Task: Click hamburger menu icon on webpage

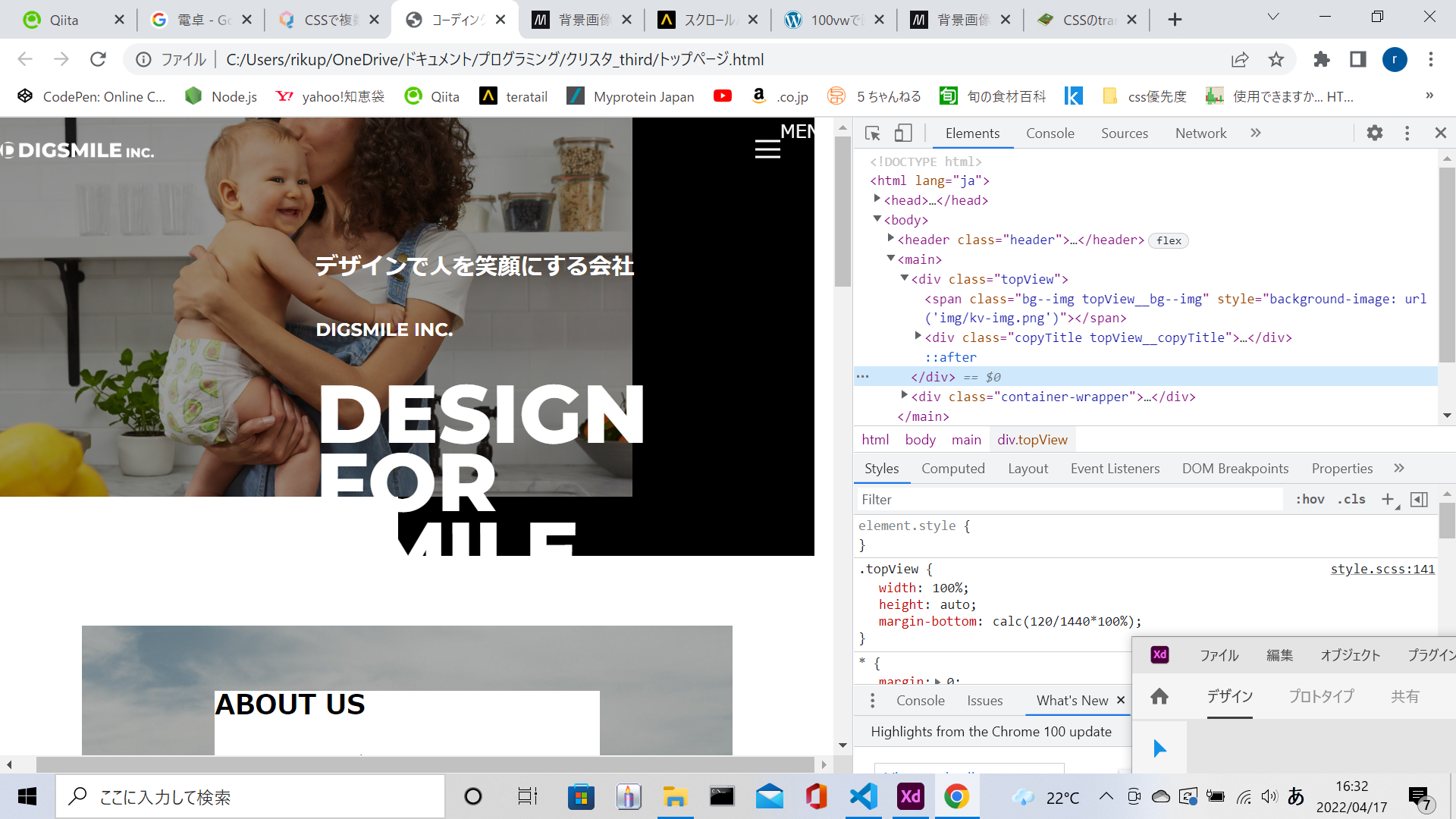Action: [x=767, y=149]
